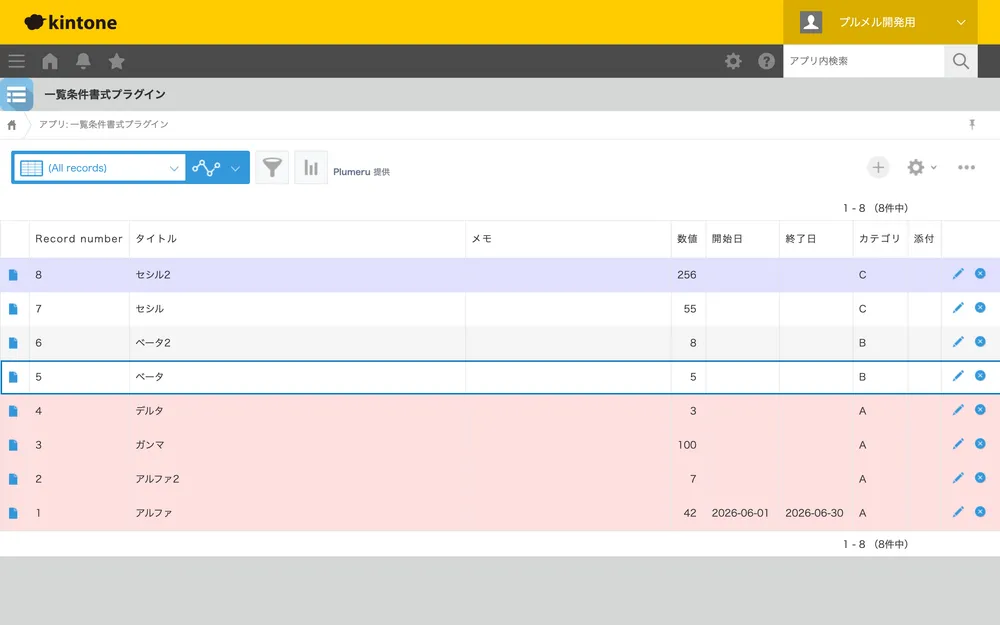Edit record 8 with pencil icon
The height and width of the screenshot is (625, 1000).
pos(958,274)
